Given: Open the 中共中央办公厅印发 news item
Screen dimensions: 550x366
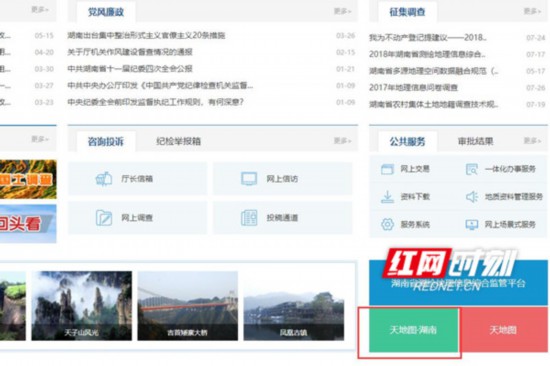Looking at the screenshot, I should pos(160,86).
